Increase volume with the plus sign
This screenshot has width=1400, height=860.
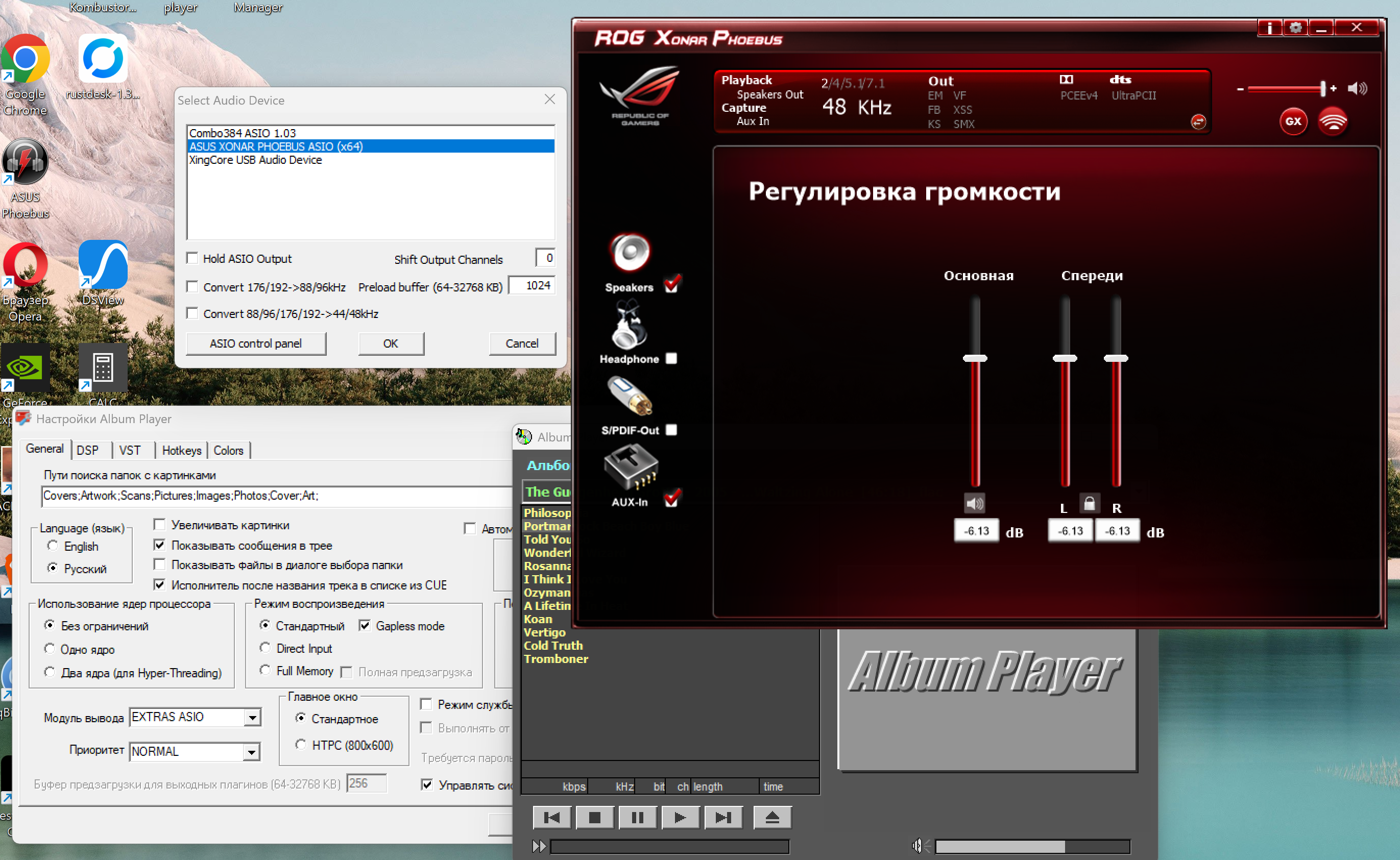tap(1333, 89)
